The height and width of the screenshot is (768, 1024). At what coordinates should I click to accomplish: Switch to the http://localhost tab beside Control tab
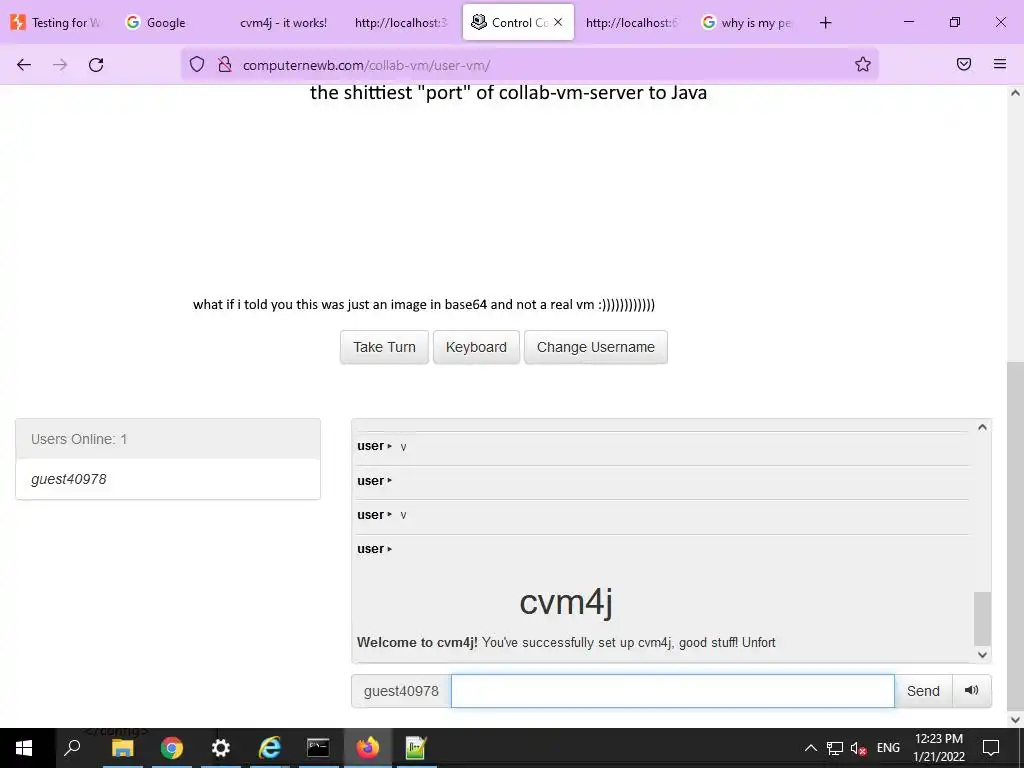coord(632,22)
